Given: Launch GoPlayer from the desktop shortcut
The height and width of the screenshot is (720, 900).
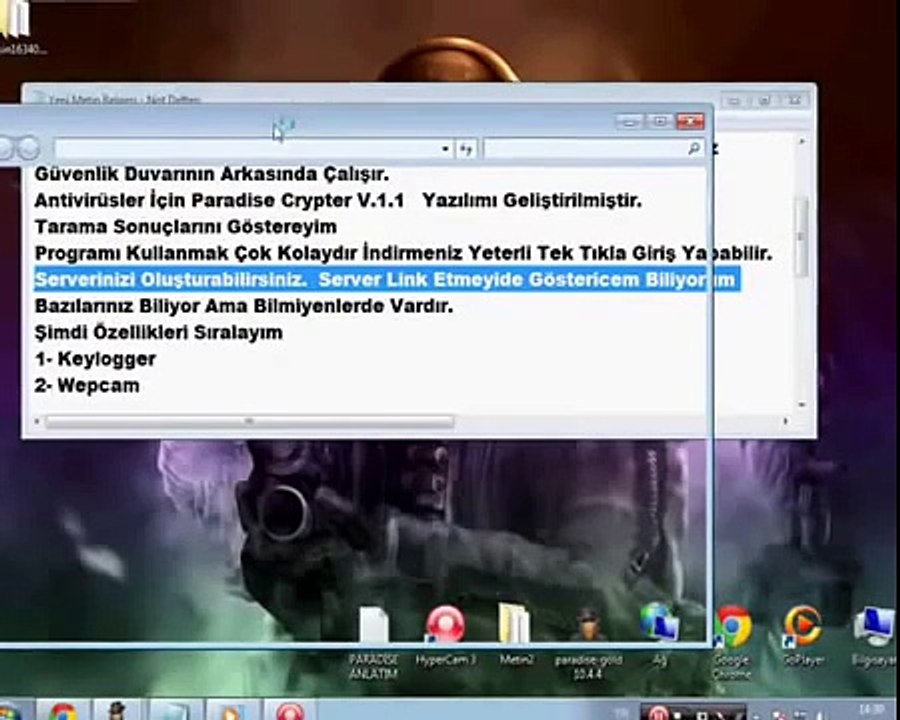Looking at the screenshot, I should (x=803, y=636).
